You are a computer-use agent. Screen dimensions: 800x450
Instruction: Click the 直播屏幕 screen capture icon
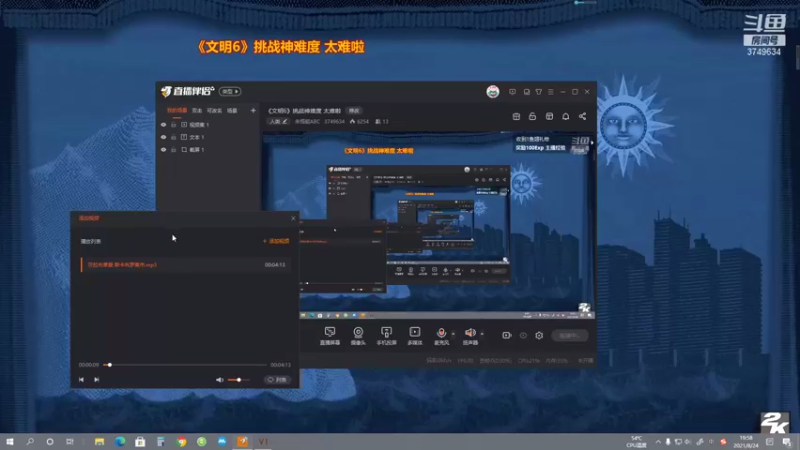(x=330, y=332)
